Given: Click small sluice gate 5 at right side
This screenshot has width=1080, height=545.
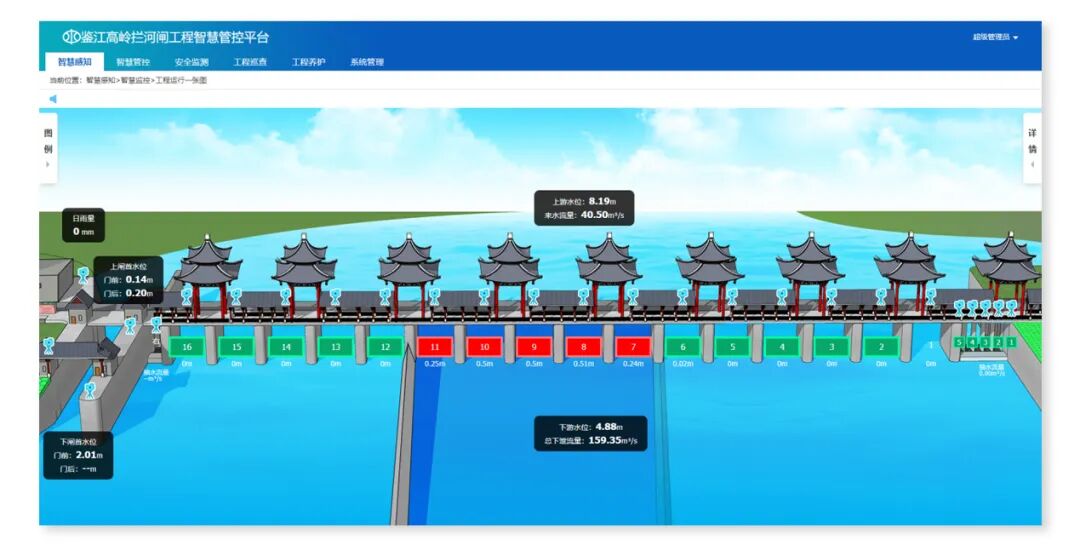Looking at the screenshot, I should [x=959, y=342].
